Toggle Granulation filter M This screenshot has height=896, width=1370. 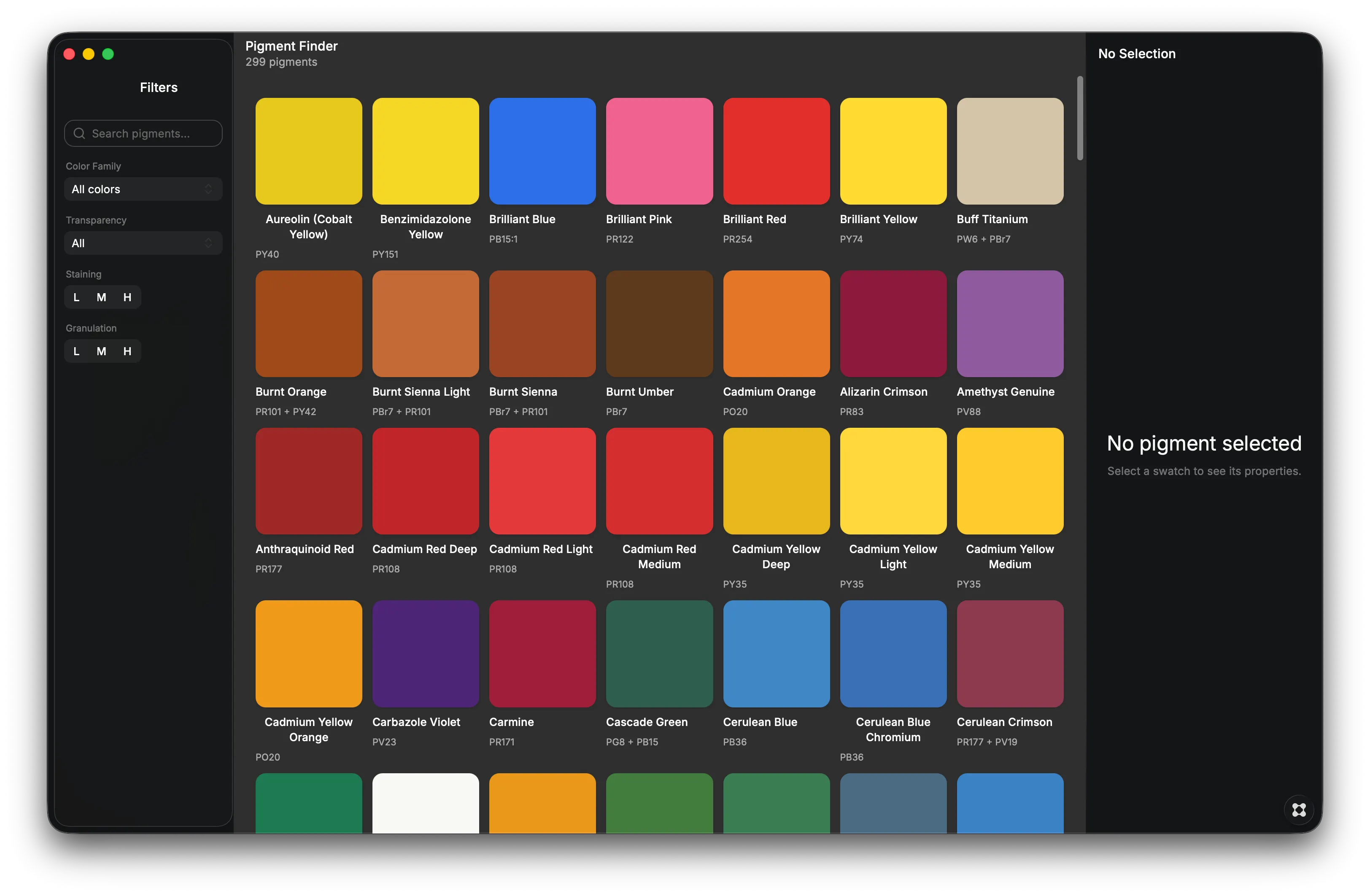point(101,351)
